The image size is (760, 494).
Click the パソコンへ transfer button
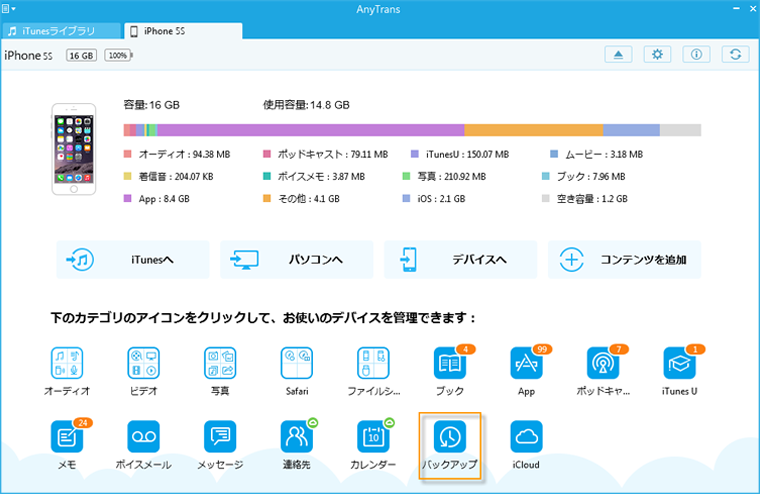coord(297,260)
